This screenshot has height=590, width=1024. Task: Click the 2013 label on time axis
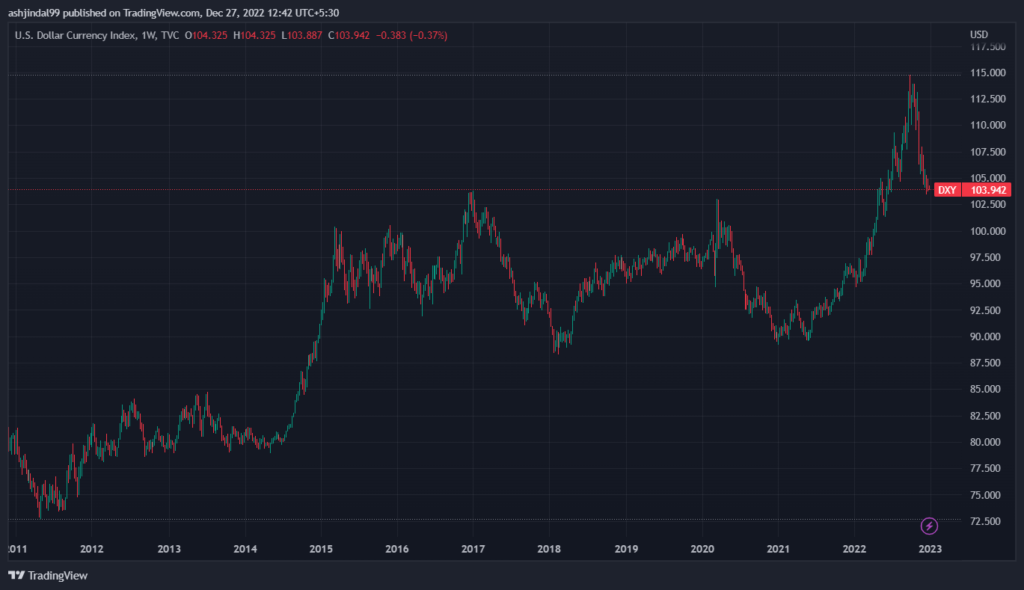point(169,549)
